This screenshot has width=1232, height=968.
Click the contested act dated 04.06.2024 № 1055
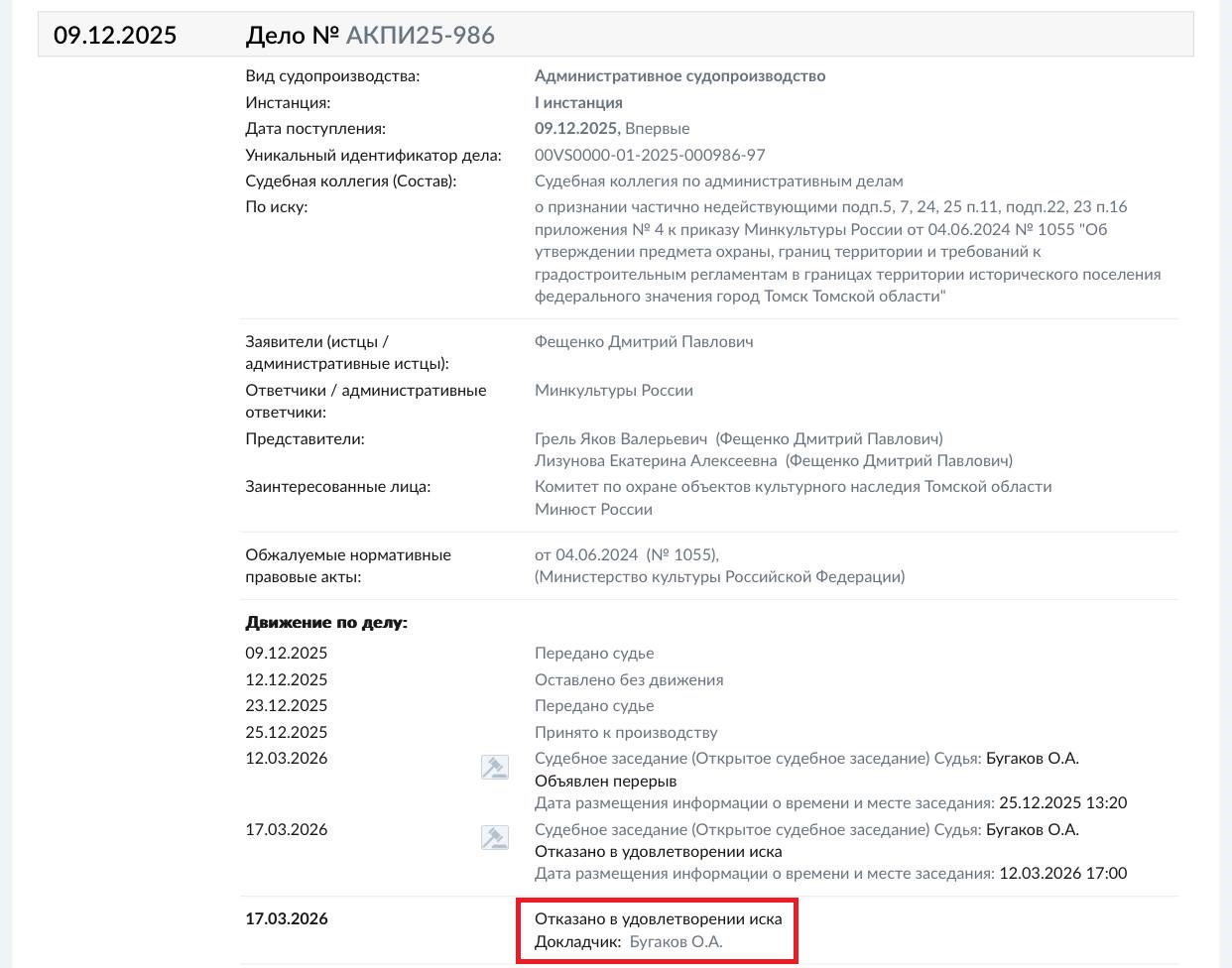point(626,555)
